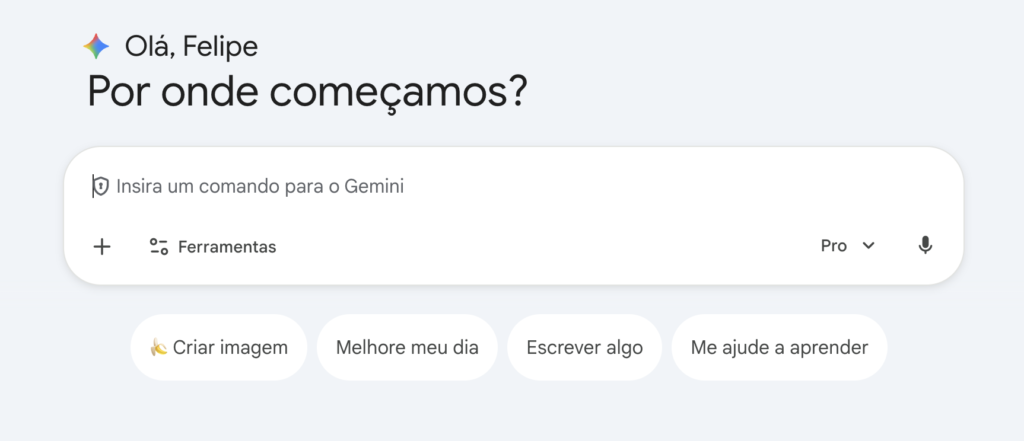The height and width of the screenshot is (441, 1024).
Task: Click the word 'Gemini' in the placeholder text
Action: pyautogui.click(x=374, y=186)
